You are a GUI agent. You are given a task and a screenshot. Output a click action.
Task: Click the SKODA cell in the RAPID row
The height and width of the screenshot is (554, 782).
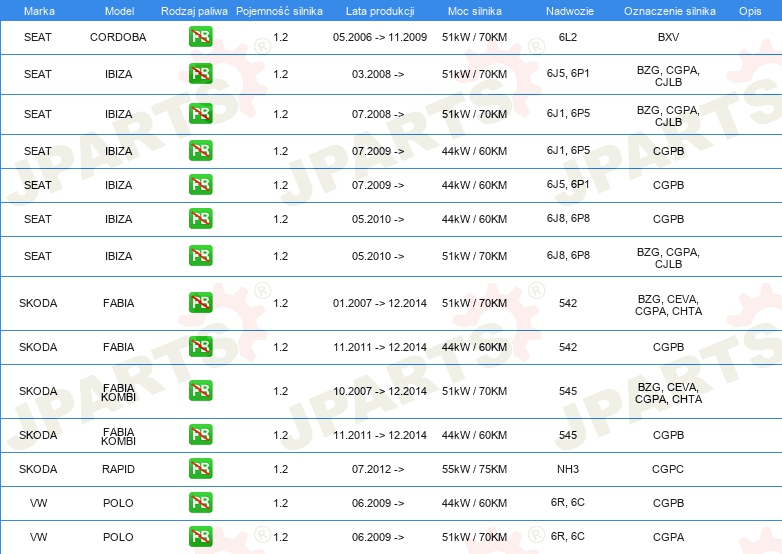38,469
